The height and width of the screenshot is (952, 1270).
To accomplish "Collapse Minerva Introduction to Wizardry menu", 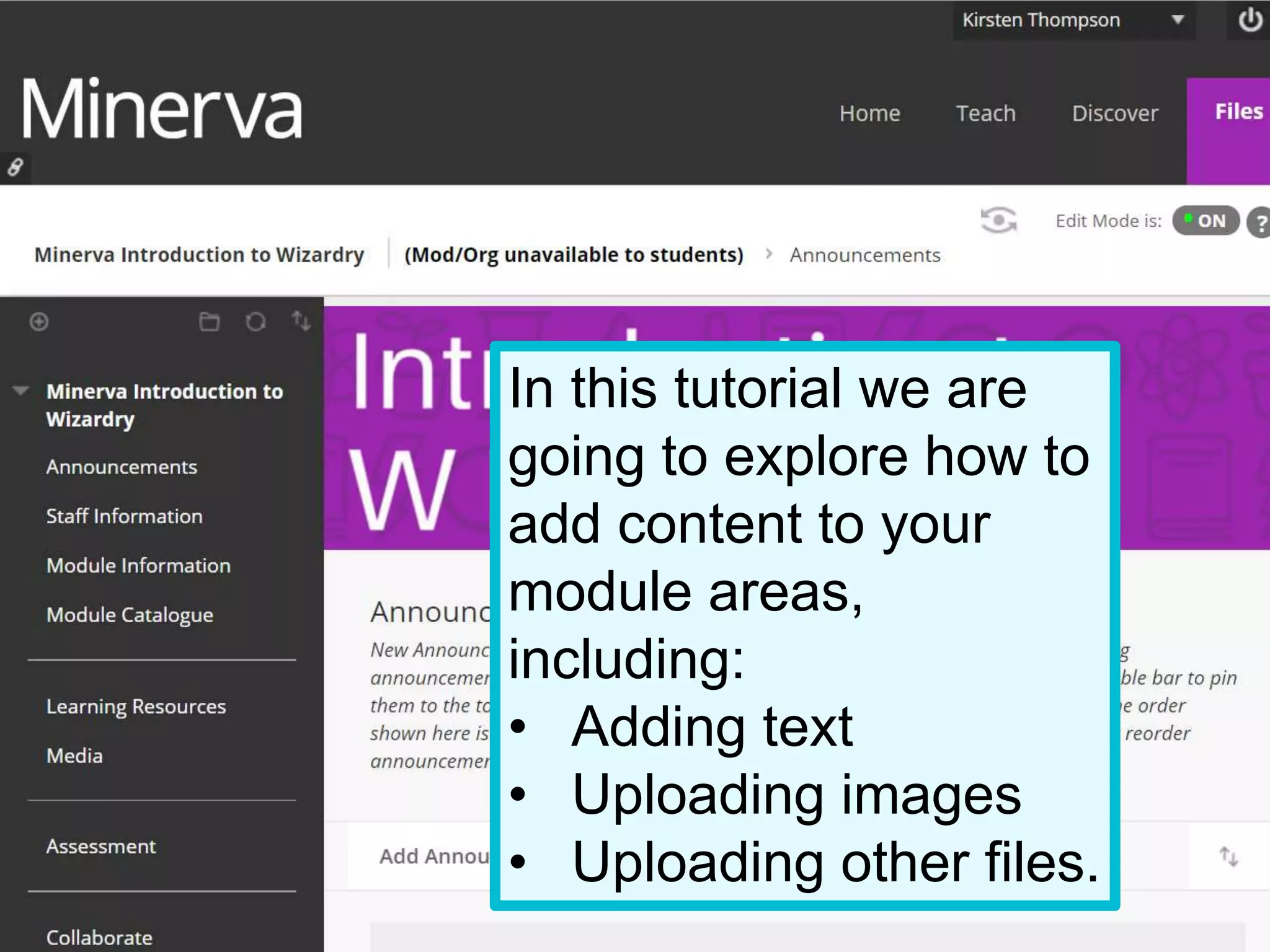I will pos(21,390).
